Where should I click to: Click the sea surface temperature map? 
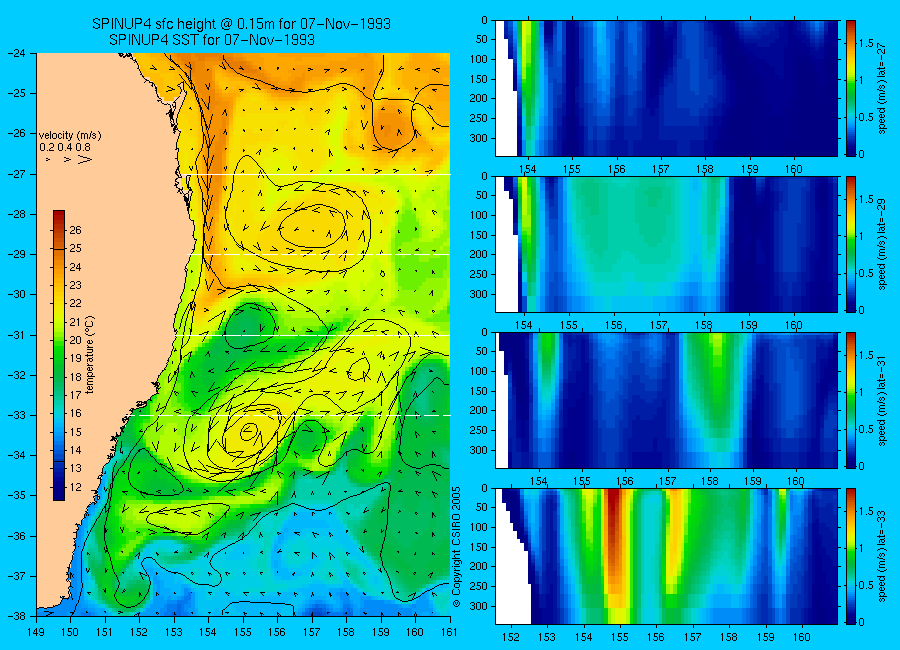point(243,334)
